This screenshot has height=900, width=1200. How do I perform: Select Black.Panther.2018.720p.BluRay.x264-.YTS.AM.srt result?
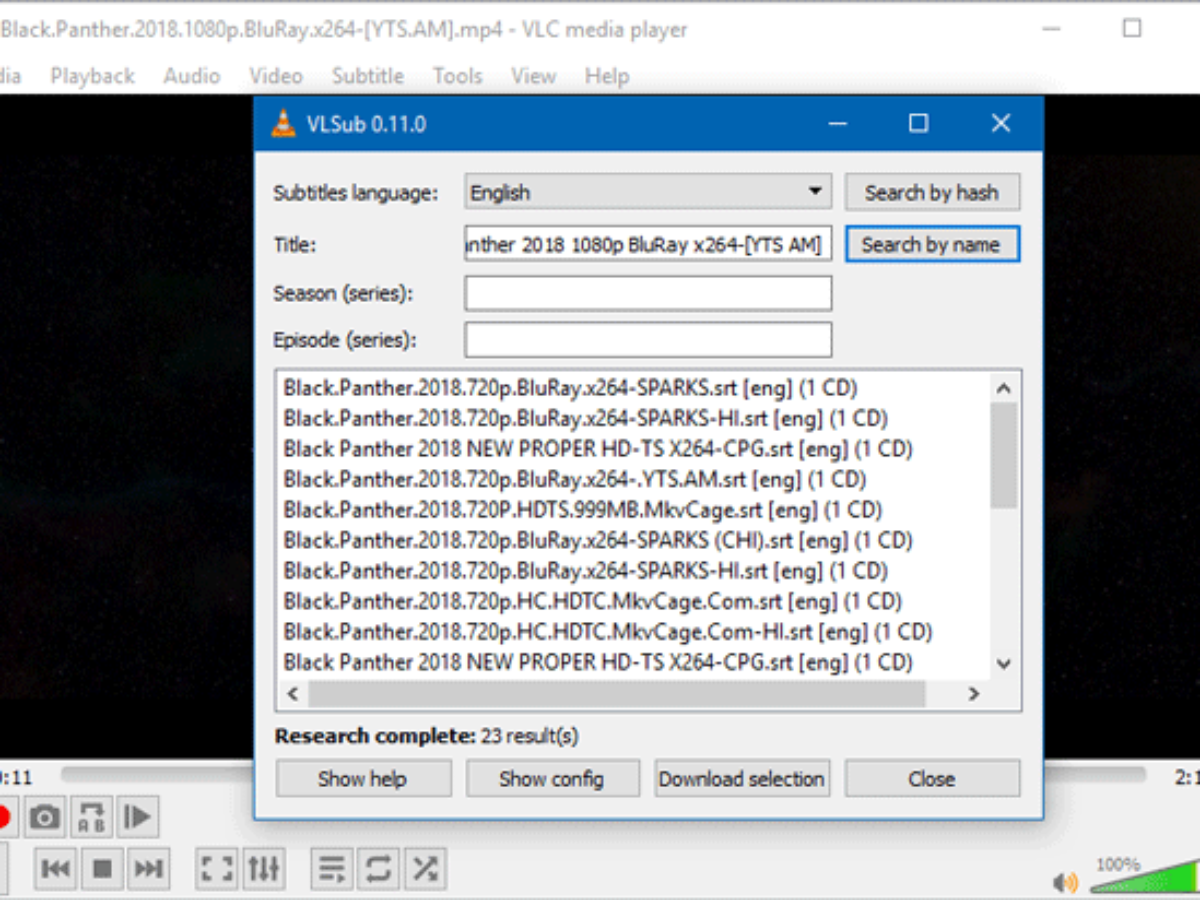(575, 479)
